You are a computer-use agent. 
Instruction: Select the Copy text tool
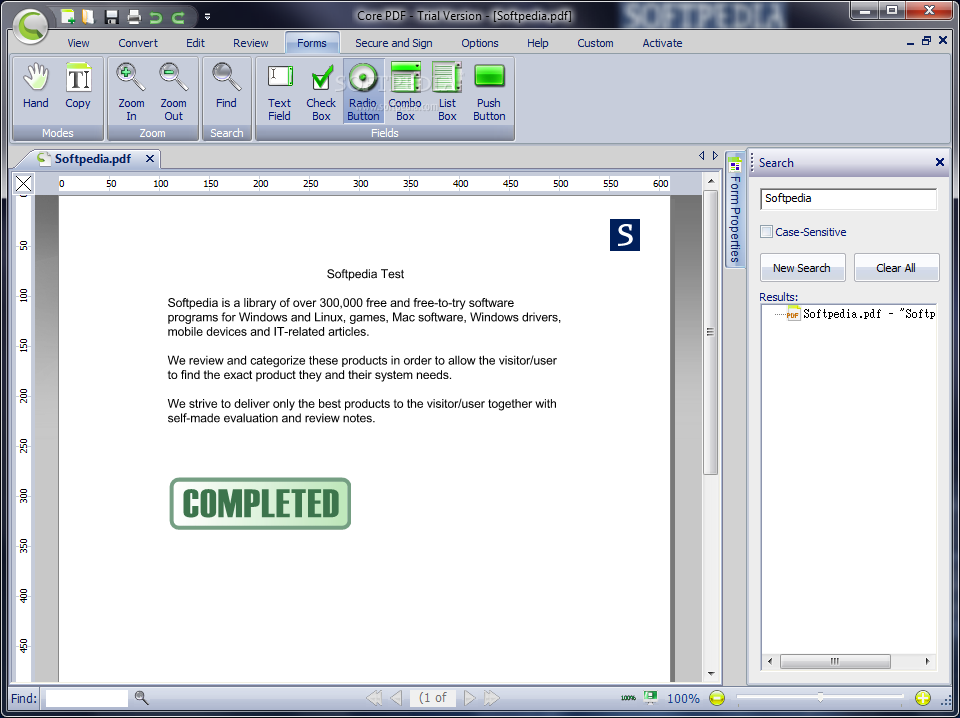click(78, 86)
